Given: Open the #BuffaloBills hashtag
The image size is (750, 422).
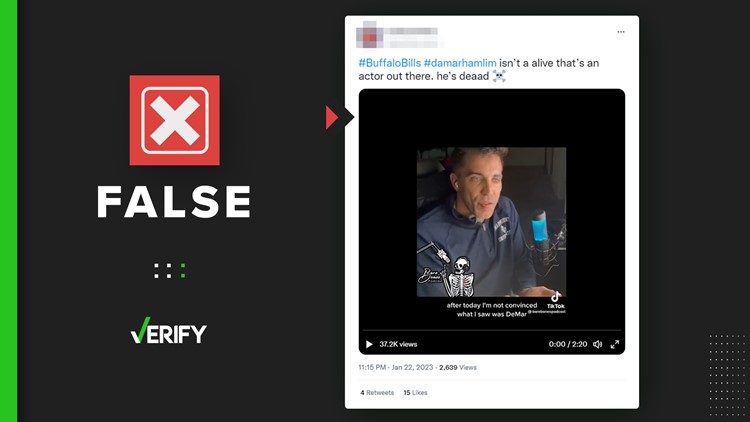Looking at the screenshot, I should tap(390, 63).
